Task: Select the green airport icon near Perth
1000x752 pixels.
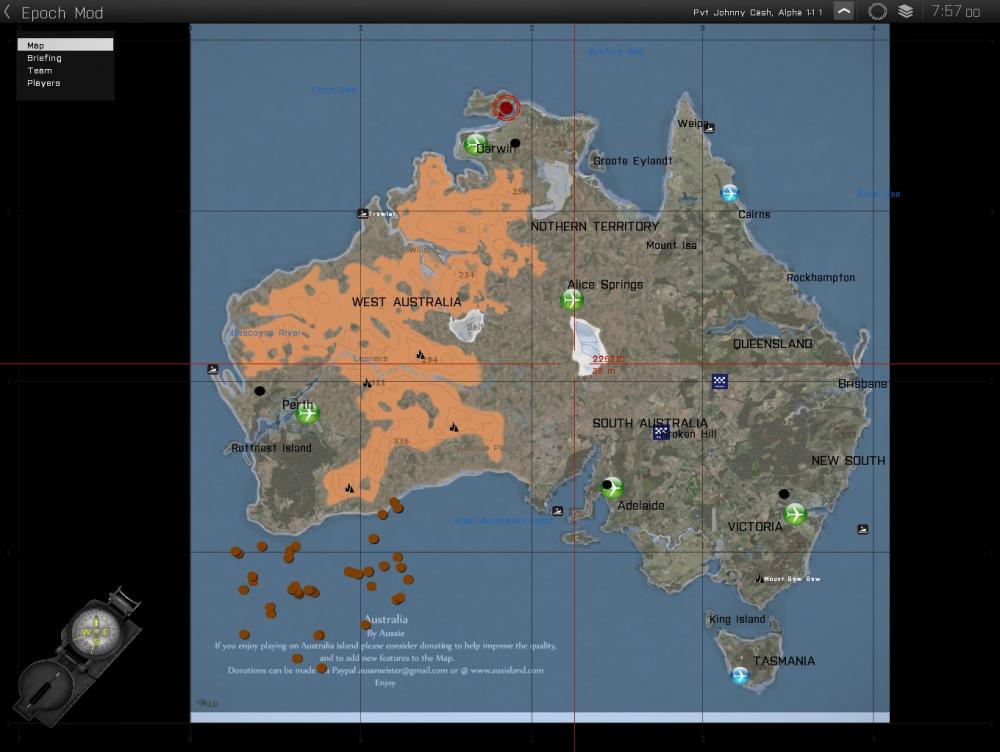Action: point(307,413)
